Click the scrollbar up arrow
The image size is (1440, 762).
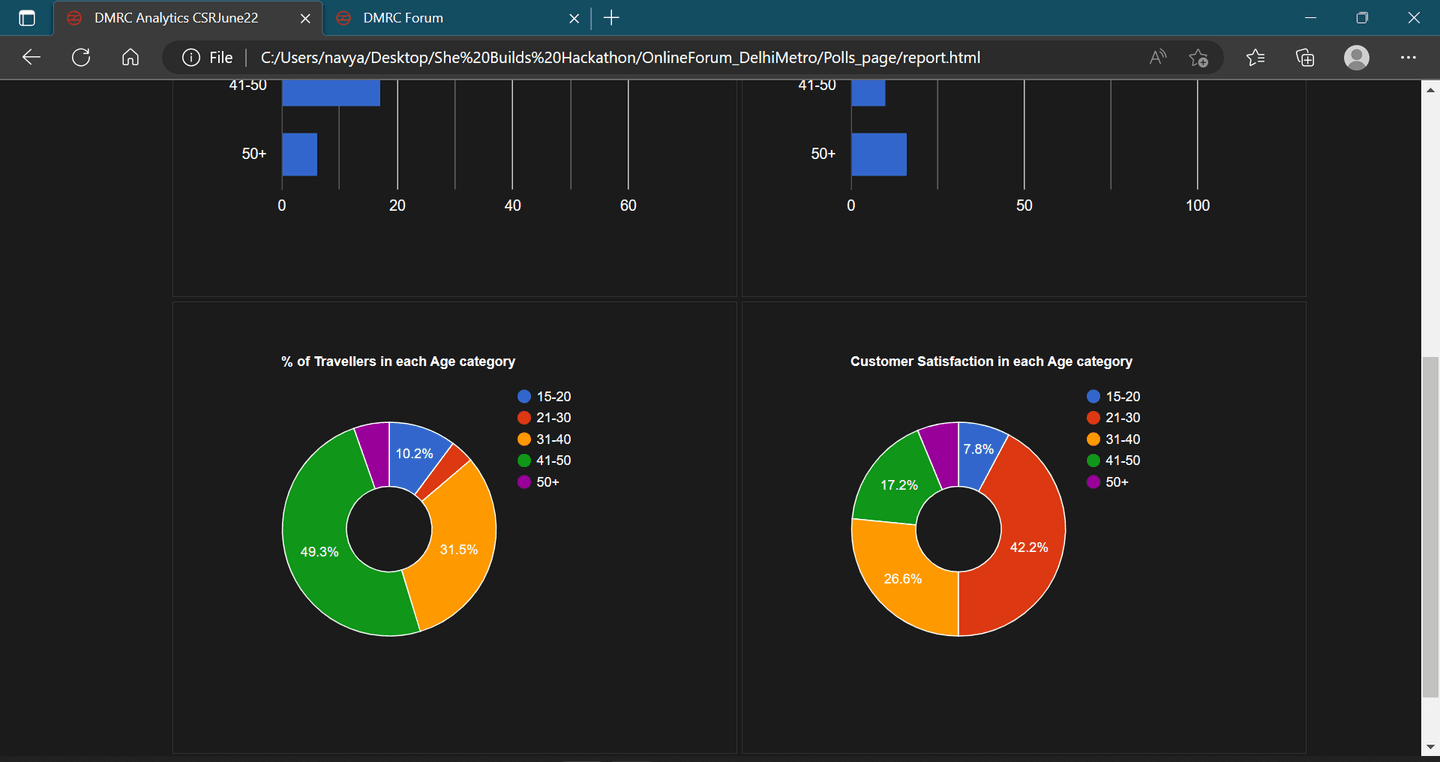[x=1430, y=88]
